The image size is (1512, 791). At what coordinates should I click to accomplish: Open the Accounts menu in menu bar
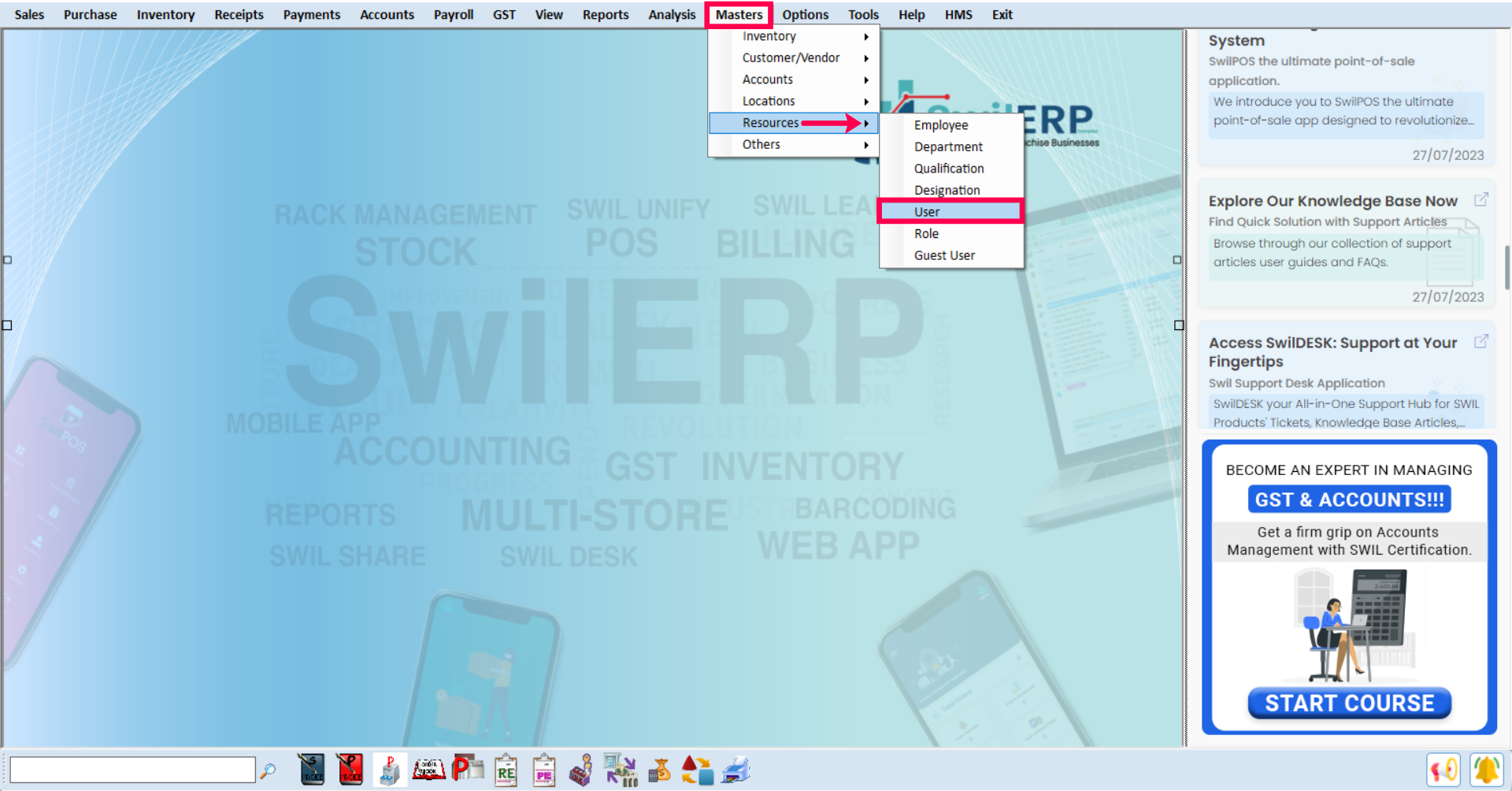(387, 14)
